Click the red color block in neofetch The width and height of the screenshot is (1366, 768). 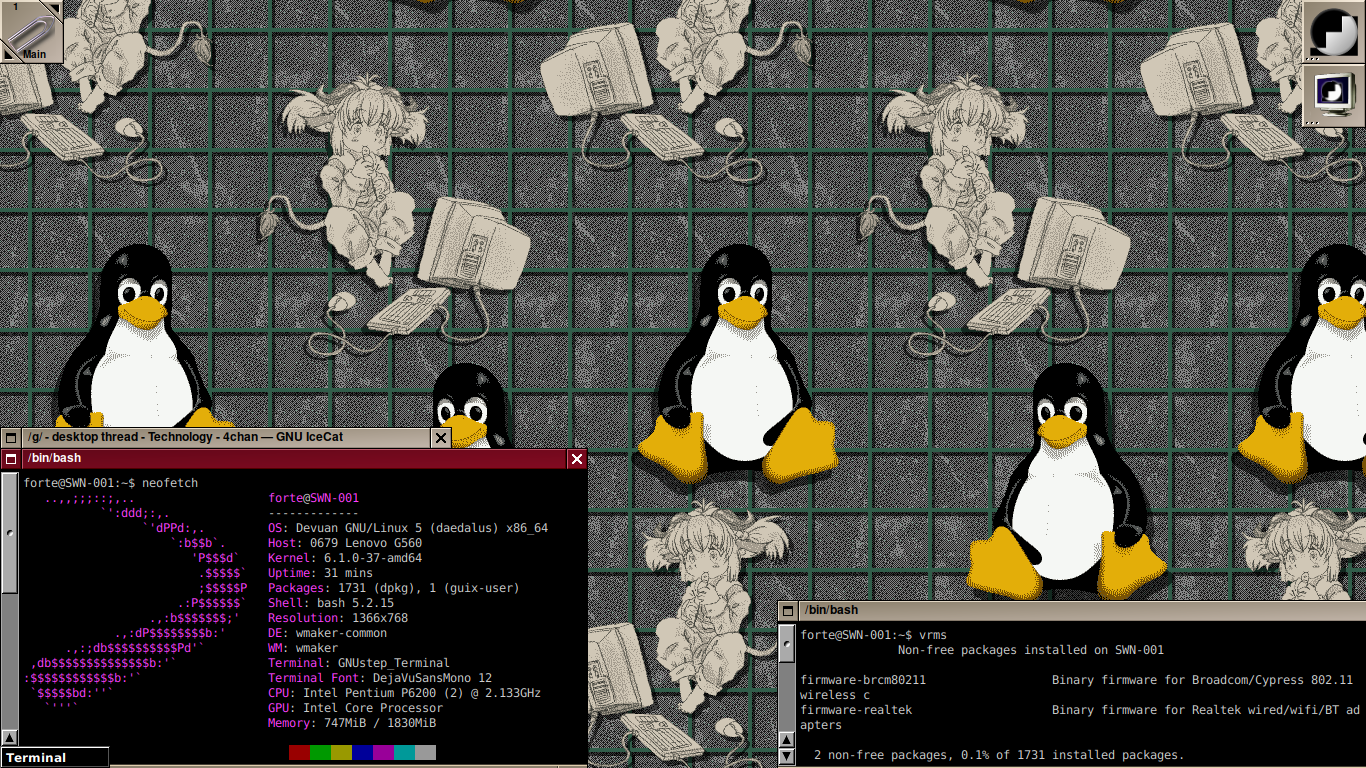coord(299,752)
